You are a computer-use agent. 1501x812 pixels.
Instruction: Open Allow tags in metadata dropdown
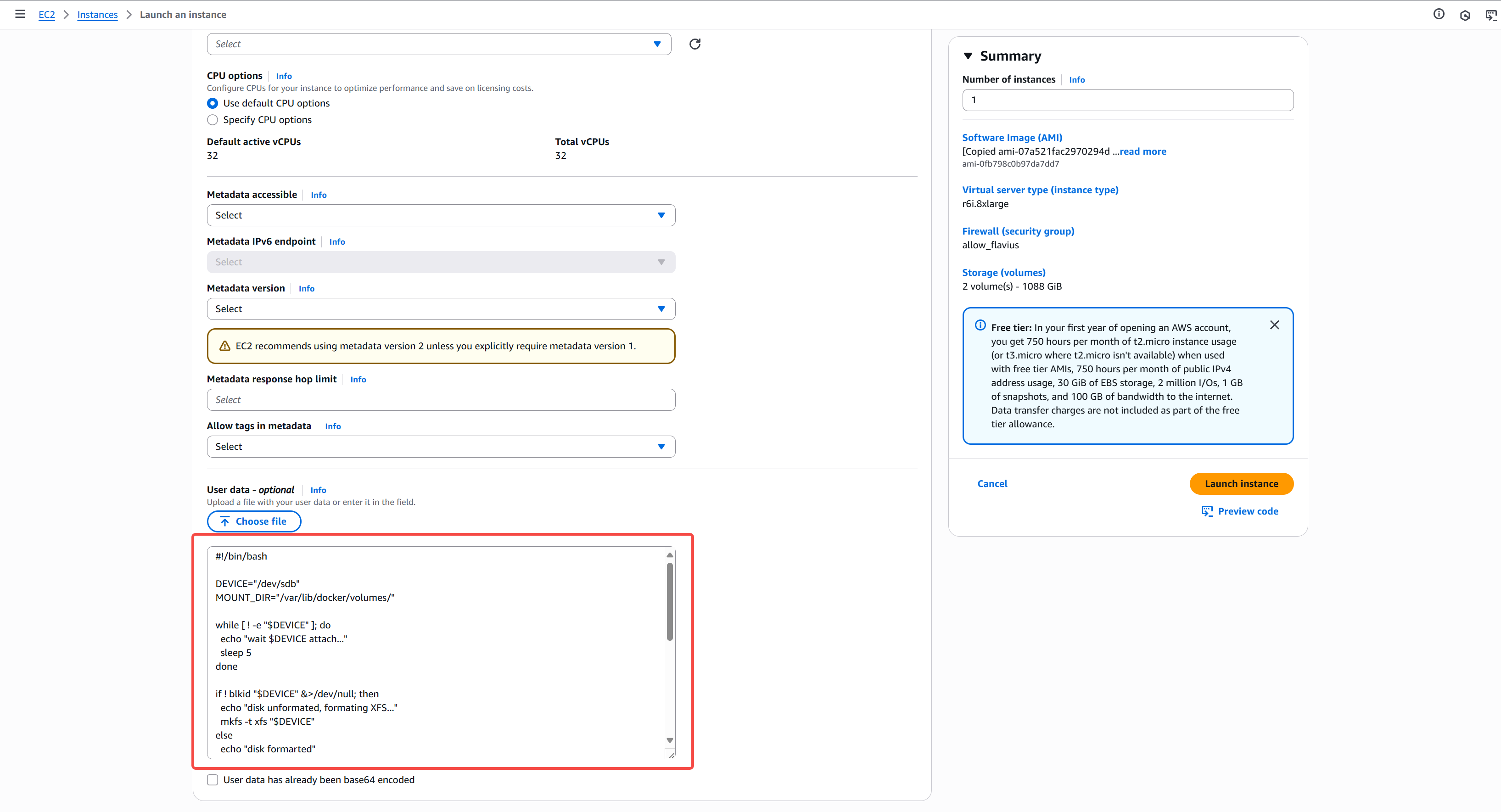[x=441, y=446]
